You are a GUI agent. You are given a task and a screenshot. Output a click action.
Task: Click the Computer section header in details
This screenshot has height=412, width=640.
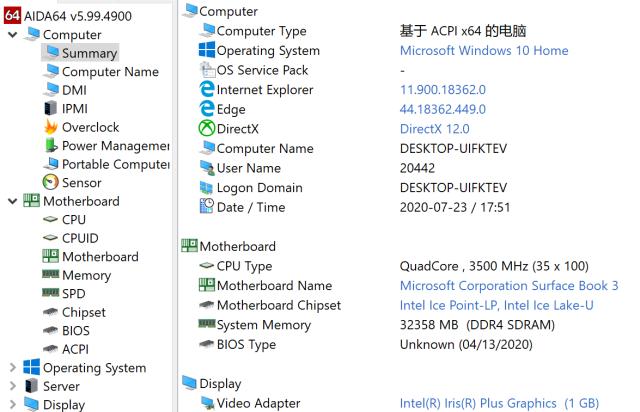coord(228,11)
